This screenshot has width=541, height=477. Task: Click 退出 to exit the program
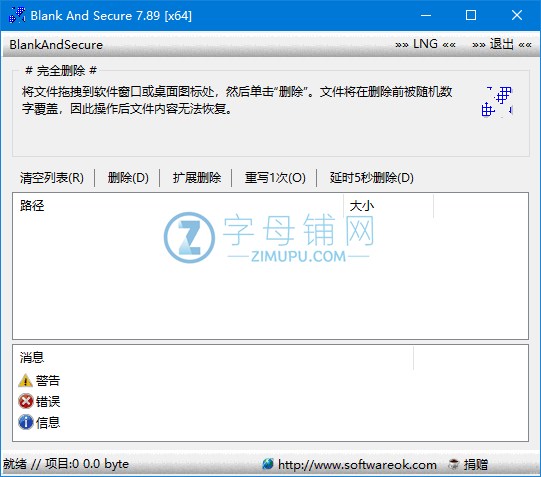[502, 44]
